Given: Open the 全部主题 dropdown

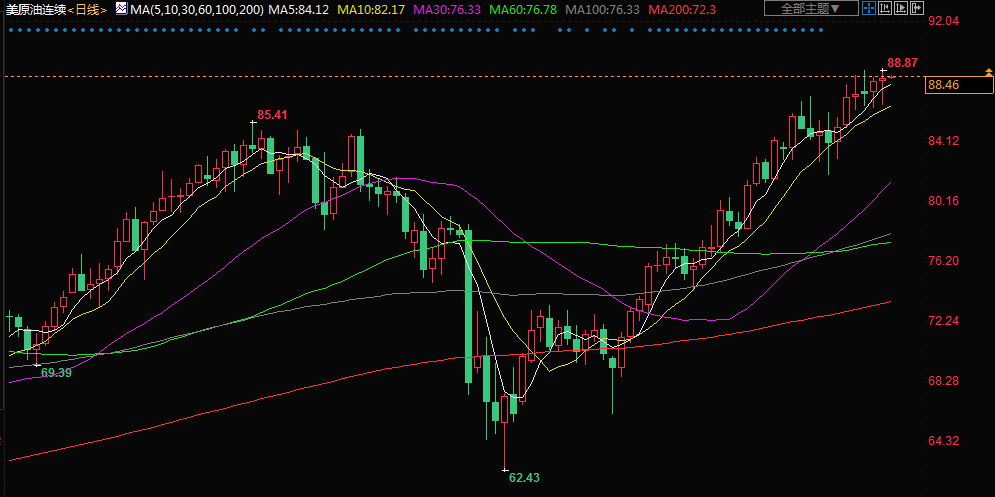Looking at the screenshot, I should pyautogui.click(x=810, y=9).
